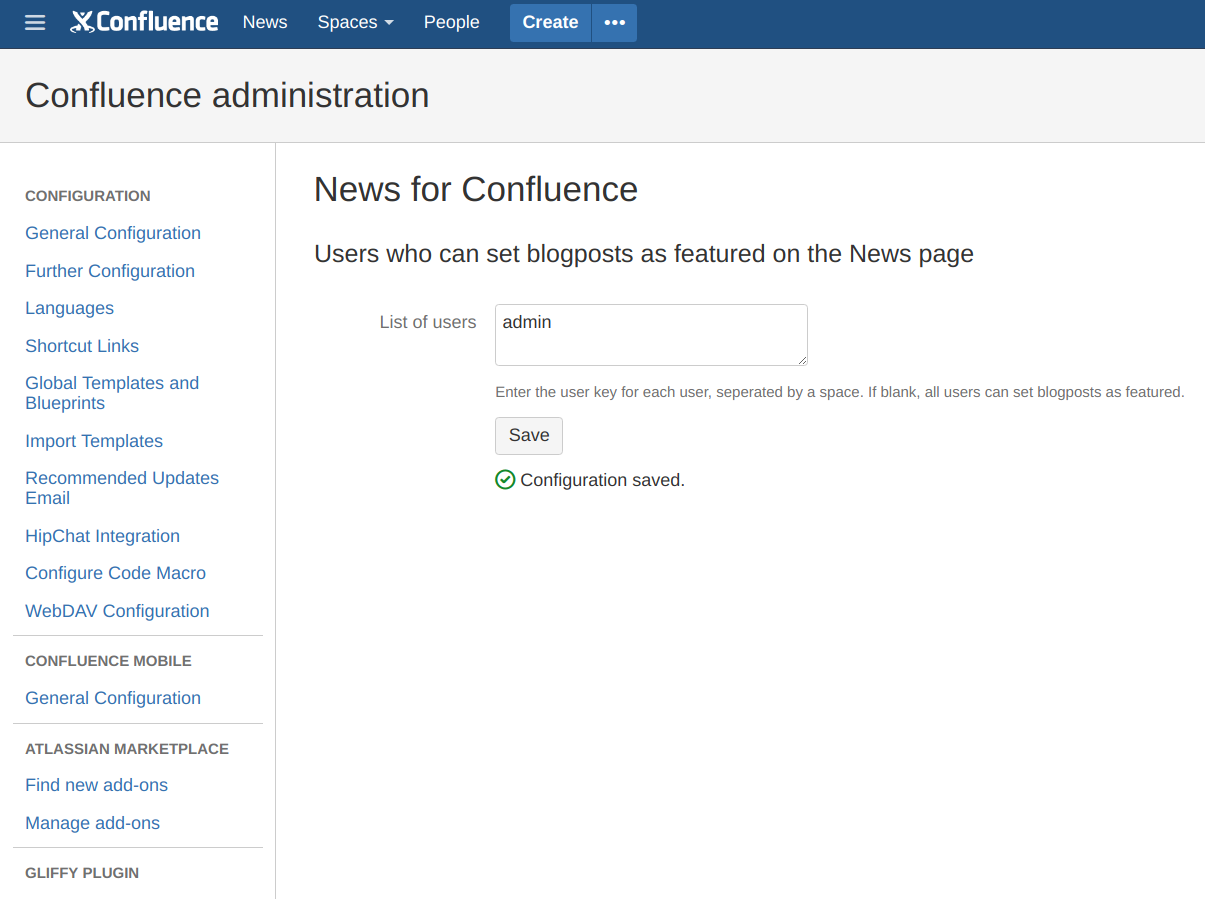Click the Confluence logo
The height and width of the screenshot is (899, 1205).
[144, 22]
